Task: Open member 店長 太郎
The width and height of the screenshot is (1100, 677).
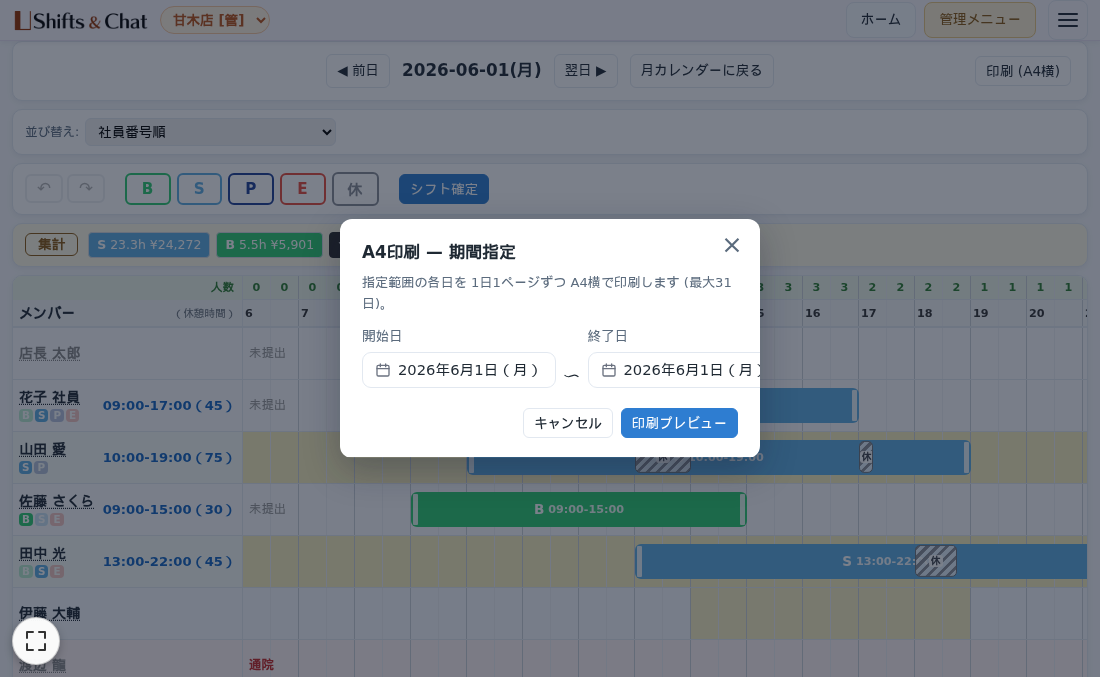Action: pos(49,353)
